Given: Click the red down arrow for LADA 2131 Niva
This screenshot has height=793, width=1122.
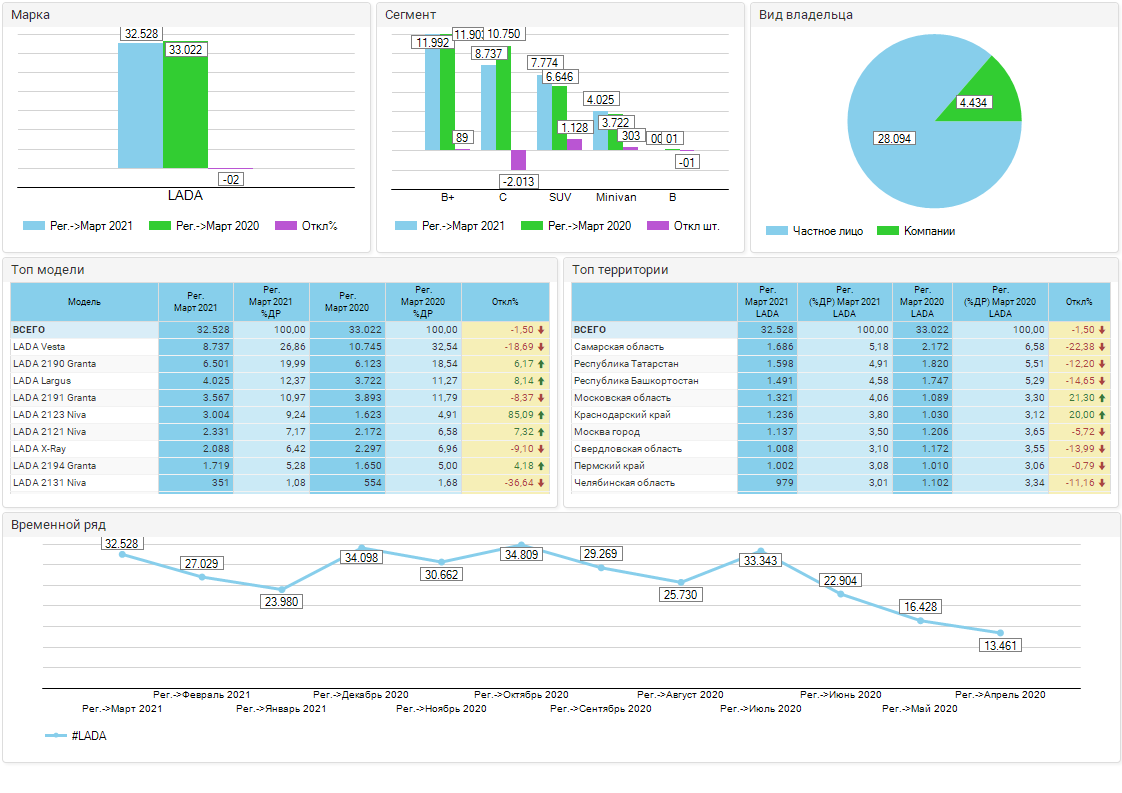Looking at the screenshot, I should pyautogui.click(x=541, y=483).
